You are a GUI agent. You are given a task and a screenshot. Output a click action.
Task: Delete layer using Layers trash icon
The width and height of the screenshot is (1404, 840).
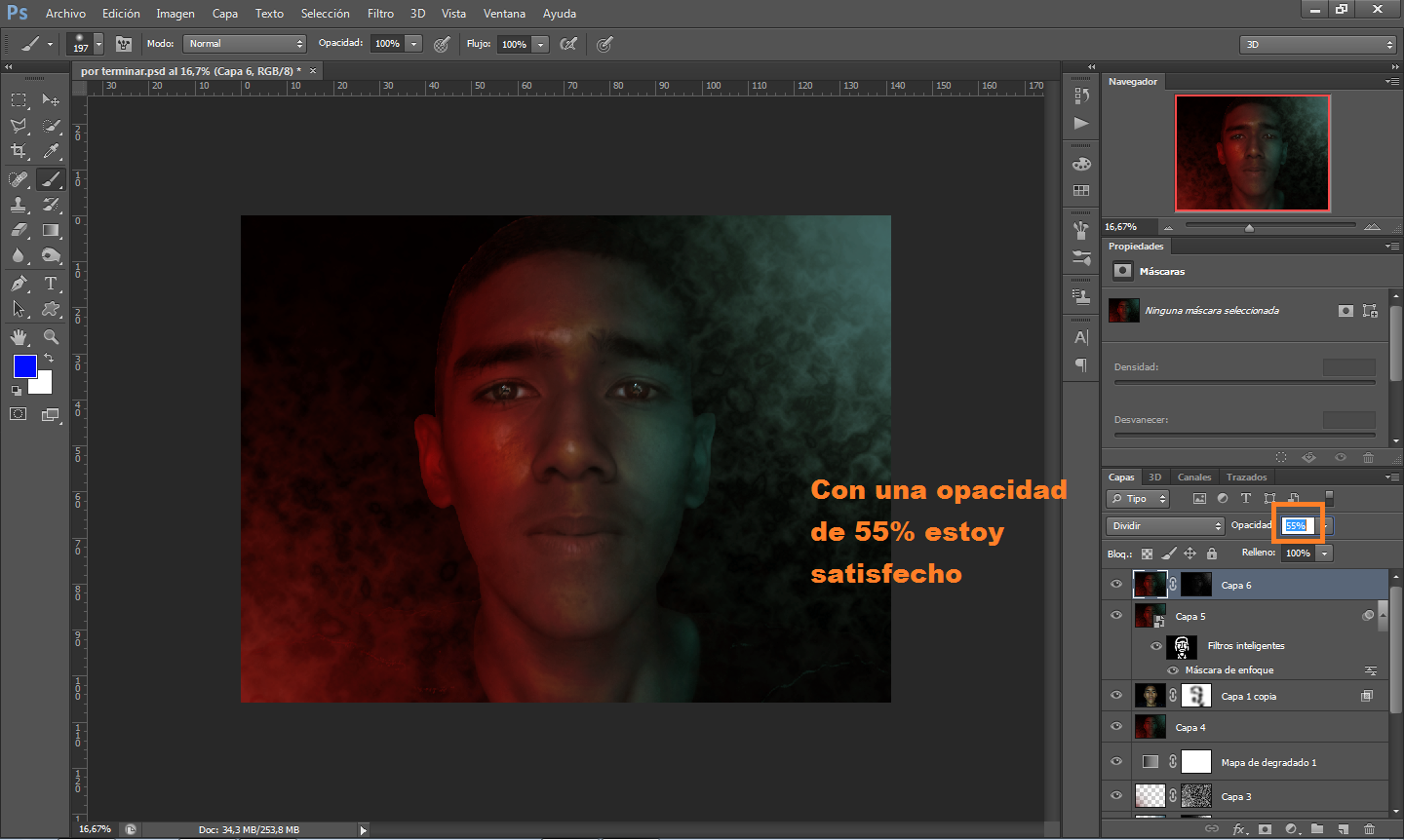[x=1369, y=829]
